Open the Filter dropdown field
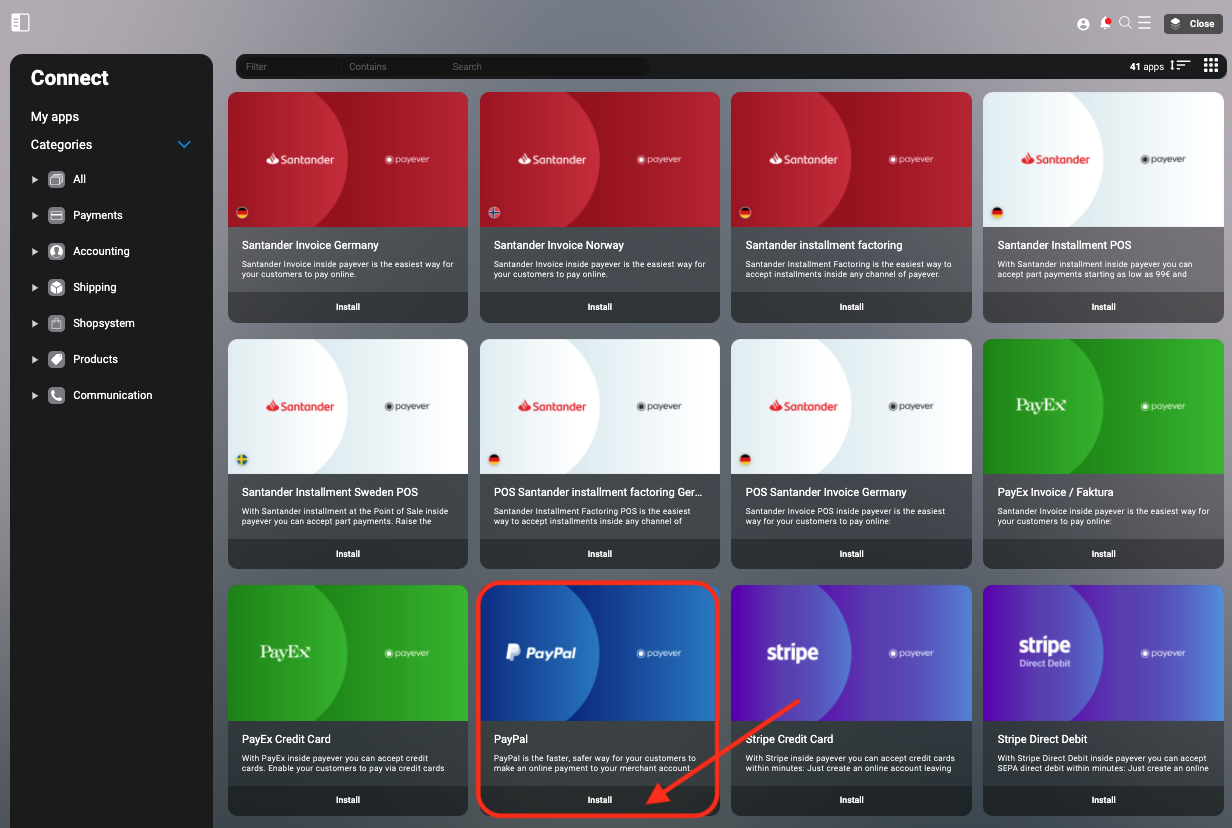Image resolution: width=1232 pixels, height=828 pixels. 290,67
